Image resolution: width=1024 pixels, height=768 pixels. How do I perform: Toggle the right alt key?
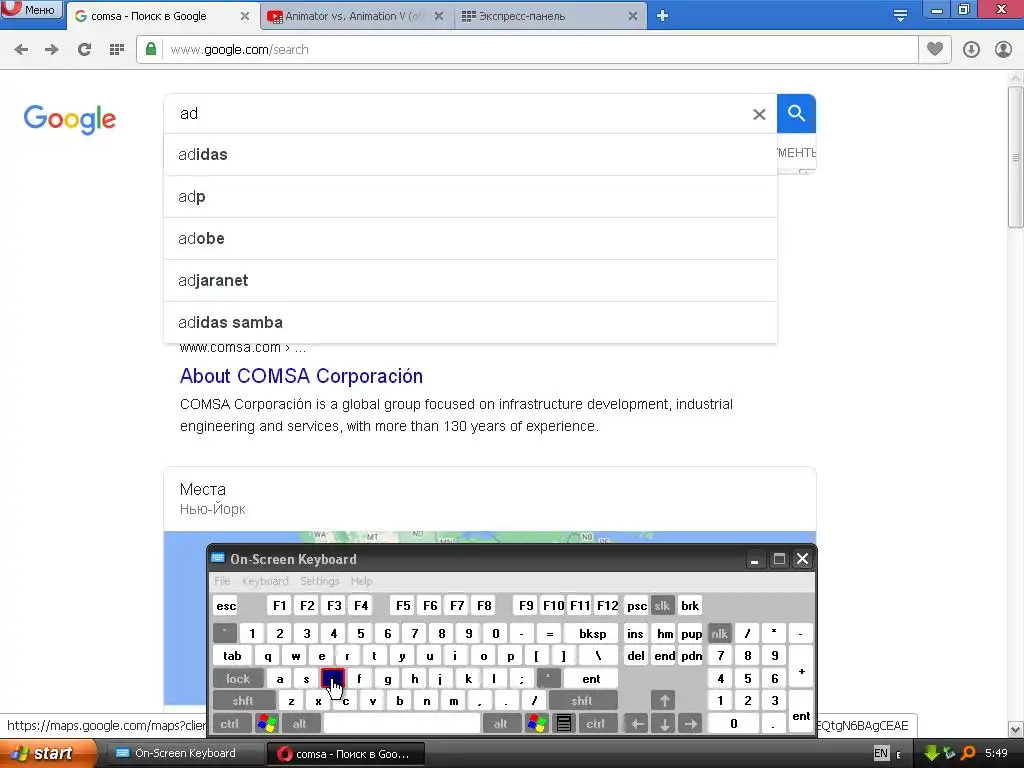coord(500,724)
